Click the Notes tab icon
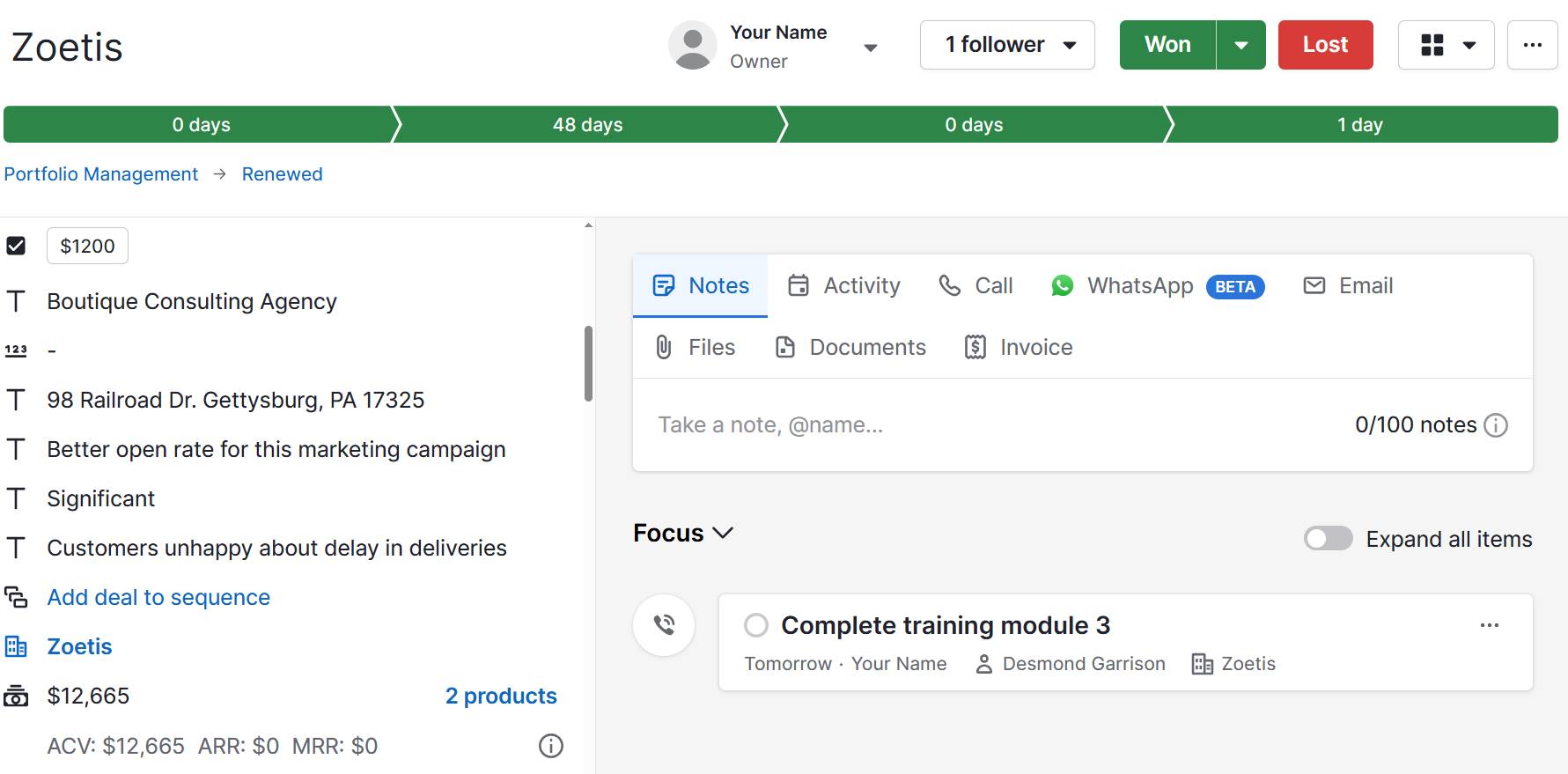The width and height of the screenshot is (1568, 774). pyautogui.click(x=663, y=285)
